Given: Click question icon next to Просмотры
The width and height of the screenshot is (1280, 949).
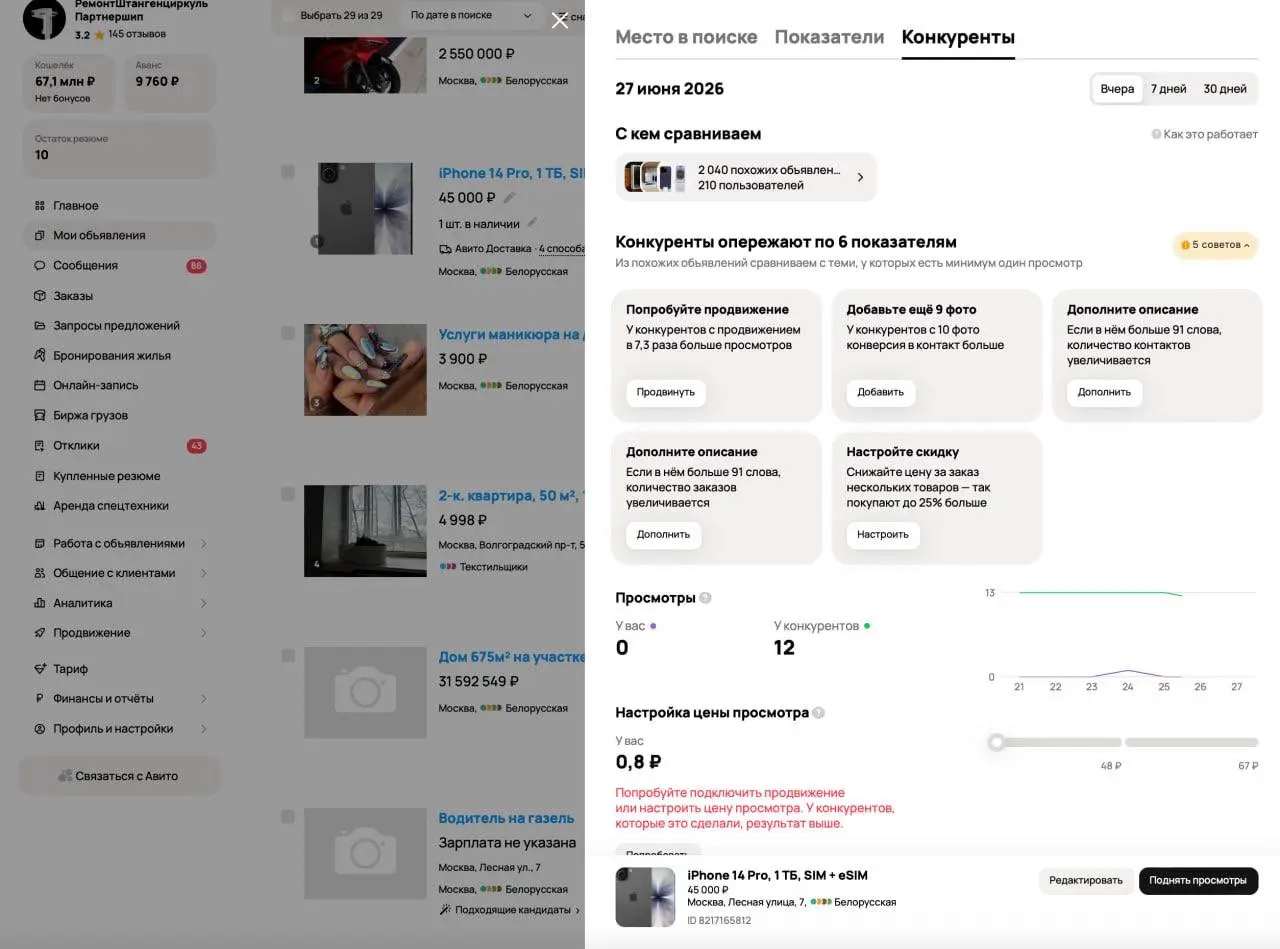Looking at the screenshot, I should click(705, 598).
